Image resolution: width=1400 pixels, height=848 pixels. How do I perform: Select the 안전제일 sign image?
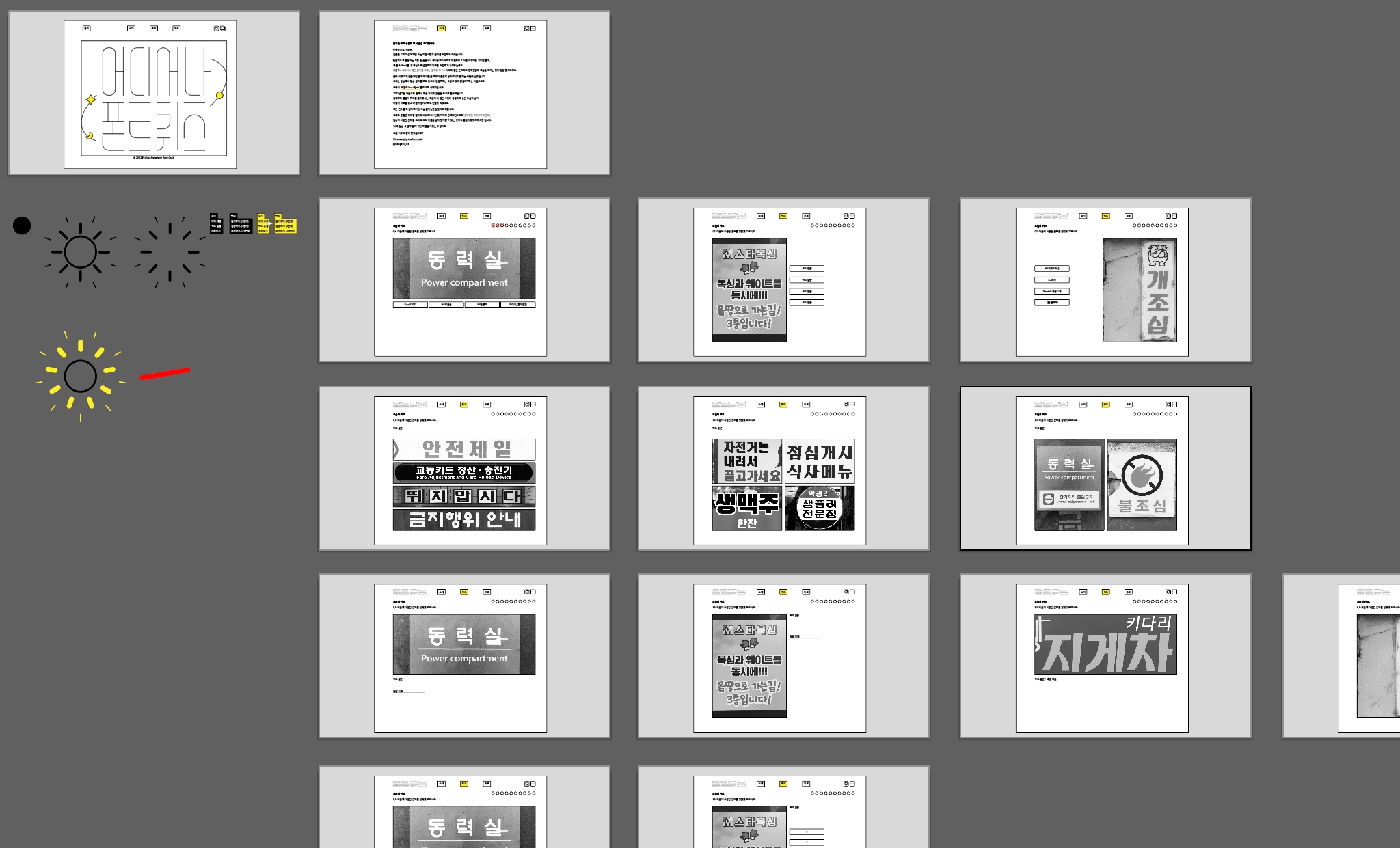point(464,449)
